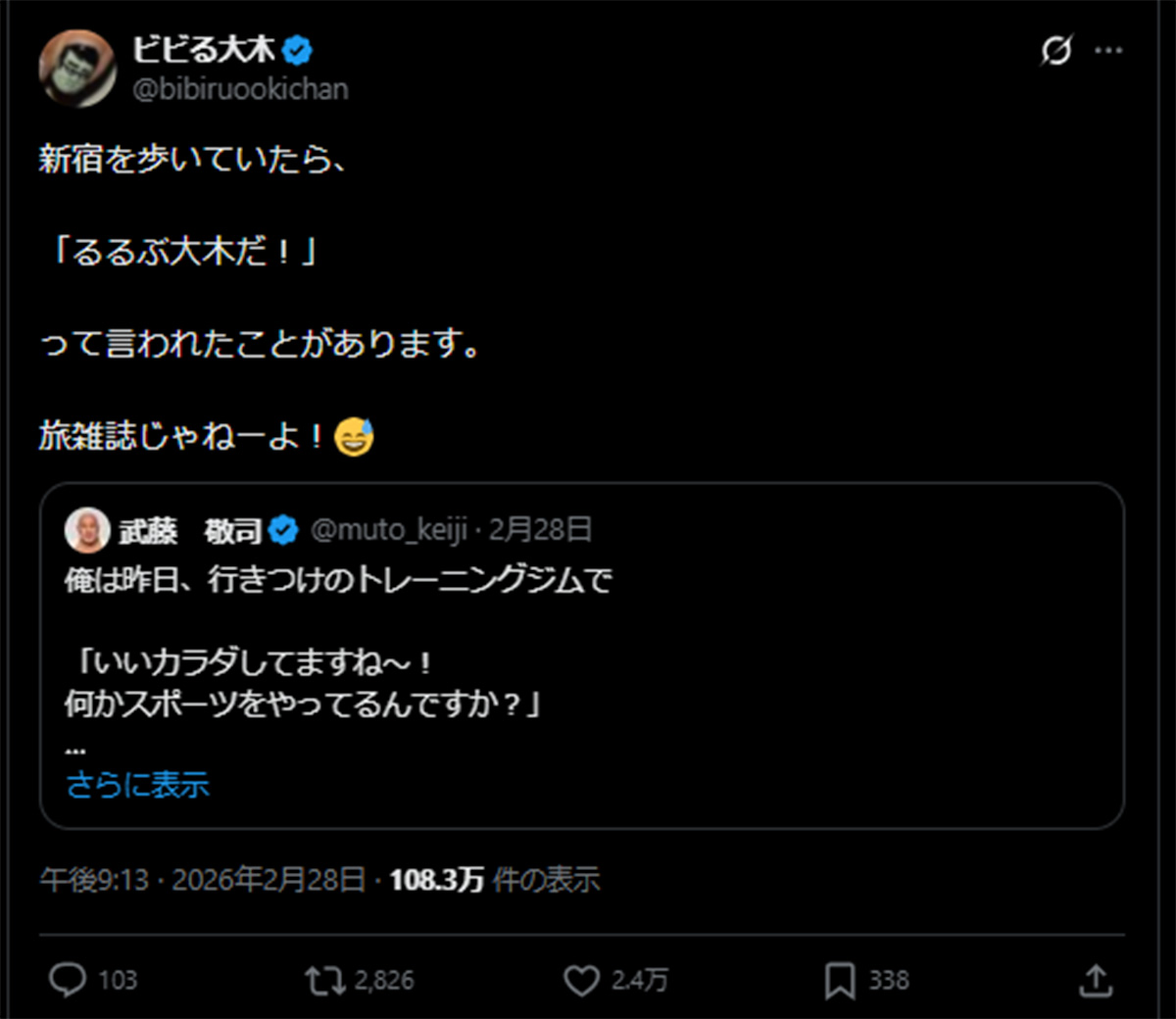Open ビビる大木's profile avatar
1176x1019 pixels.
tap(77, 69)
